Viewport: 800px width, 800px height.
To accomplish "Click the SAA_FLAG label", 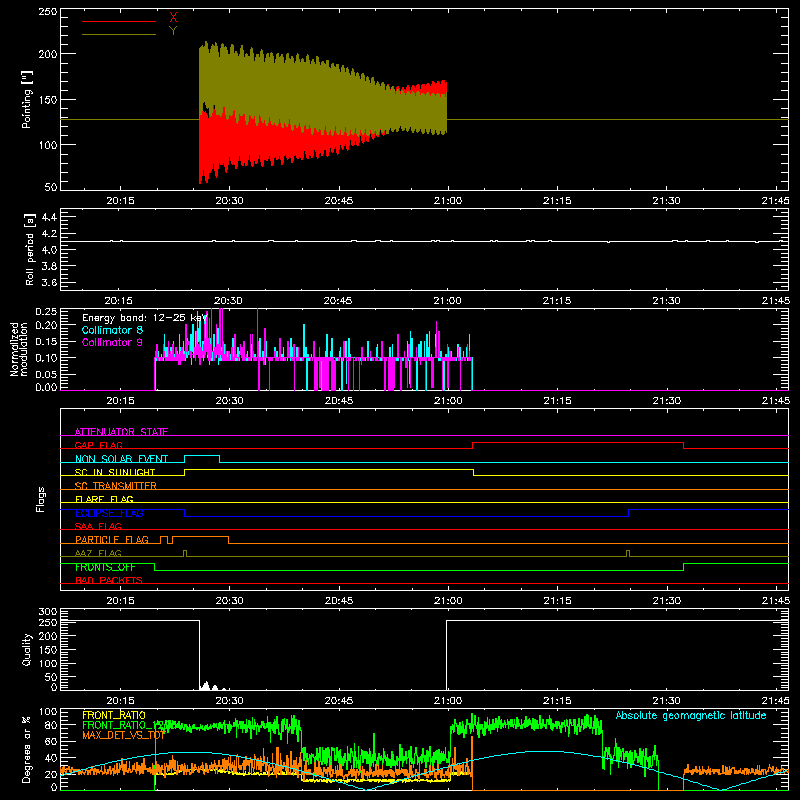I will coord(98,526).
